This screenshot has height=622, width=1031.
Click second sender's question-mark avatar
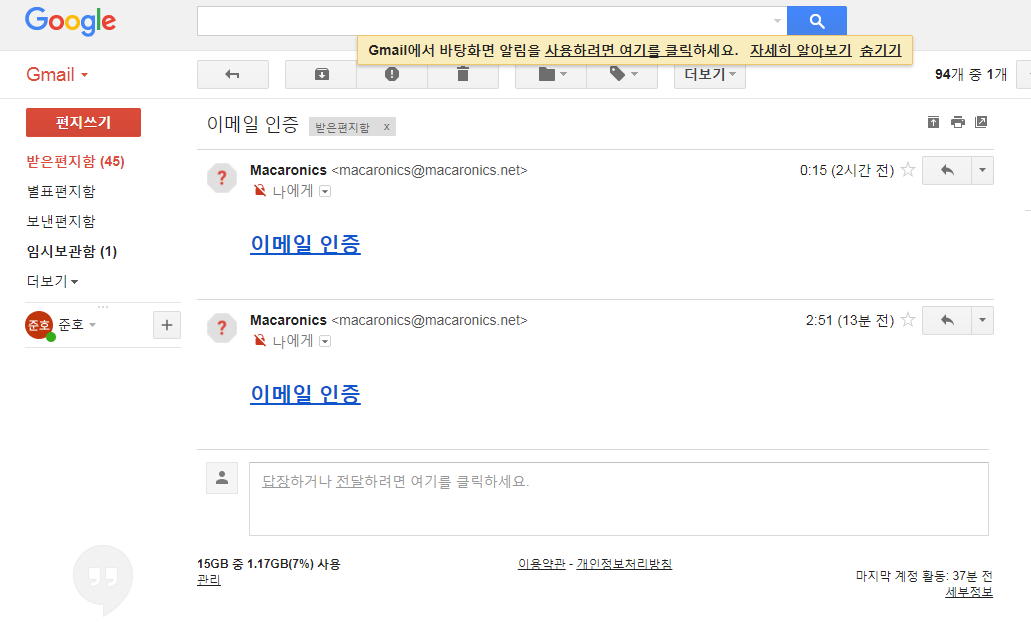click(222, 327)
